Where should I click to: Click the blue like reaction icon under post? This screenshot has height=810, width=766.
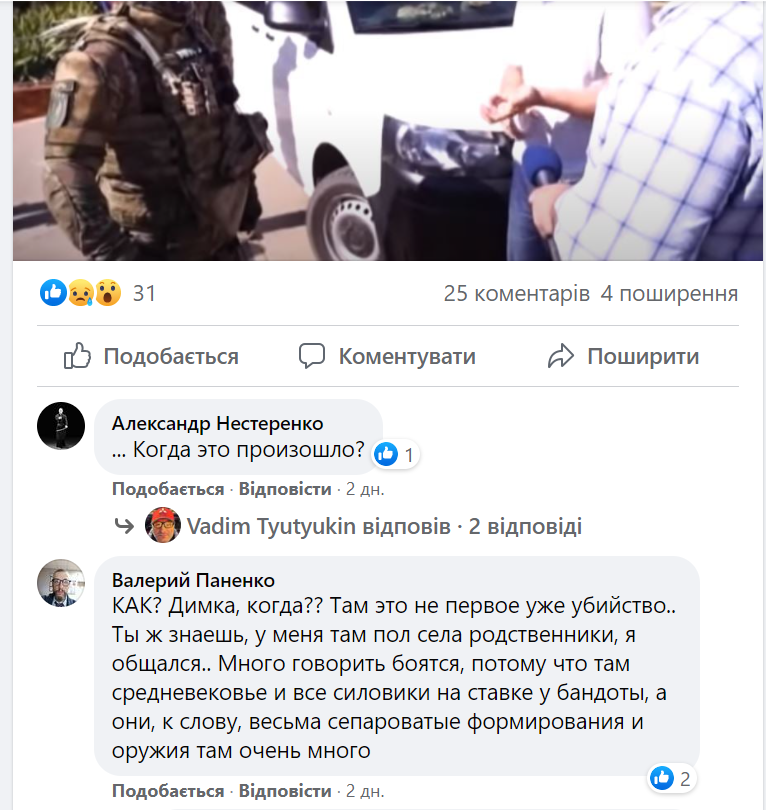click(53, 293)
